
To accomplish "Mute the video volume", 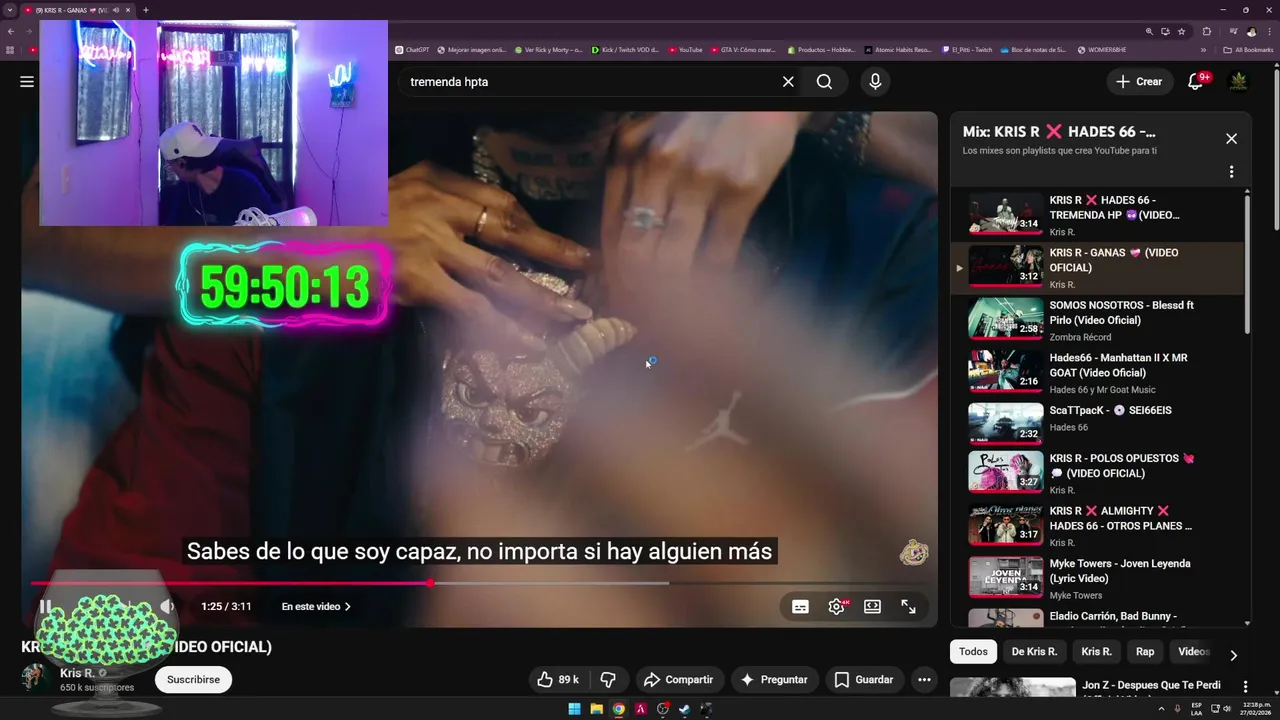I will click(x=167, y=607).
